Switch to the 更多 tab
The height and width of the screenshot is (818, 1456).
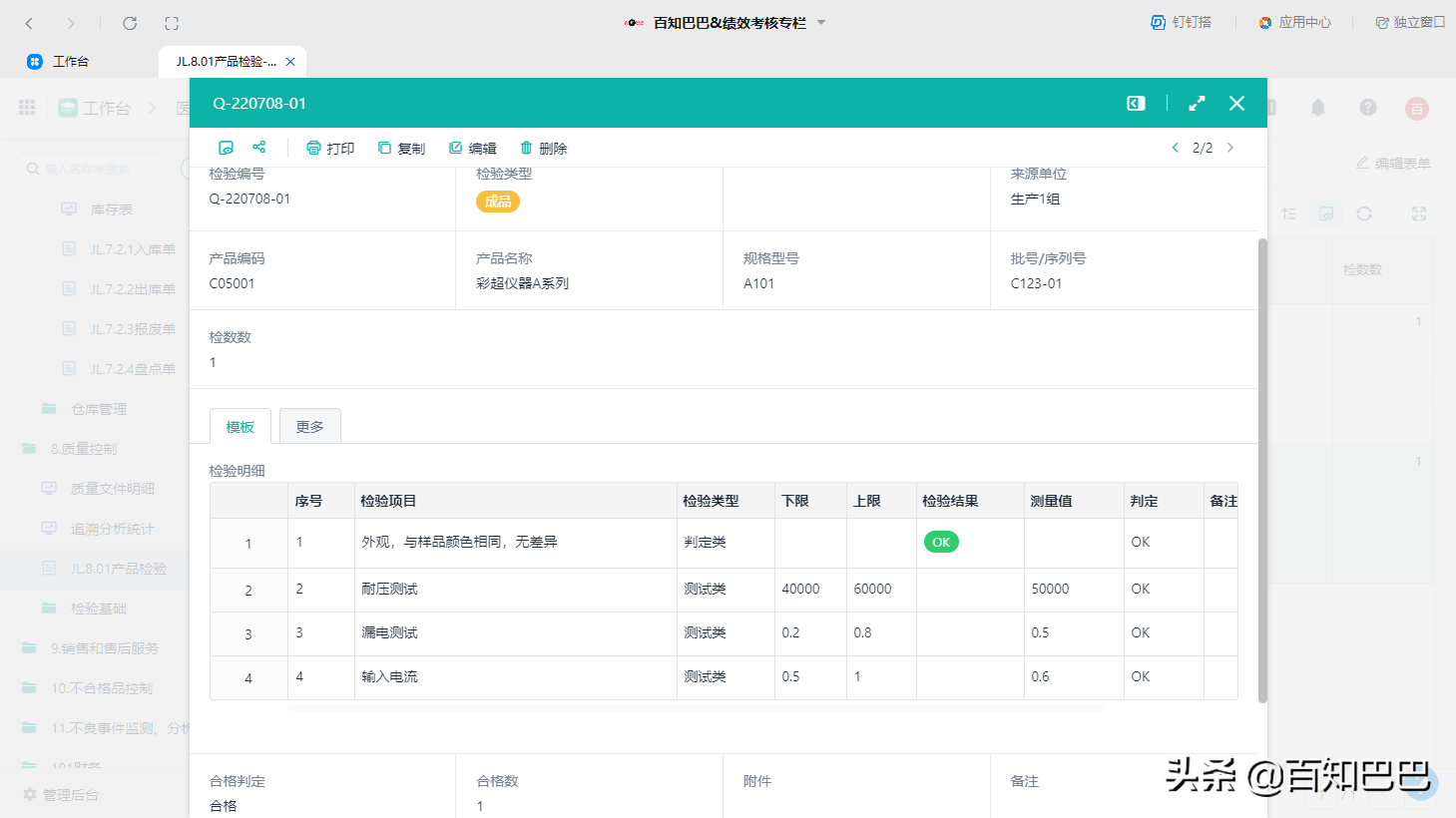pos(310,426)
